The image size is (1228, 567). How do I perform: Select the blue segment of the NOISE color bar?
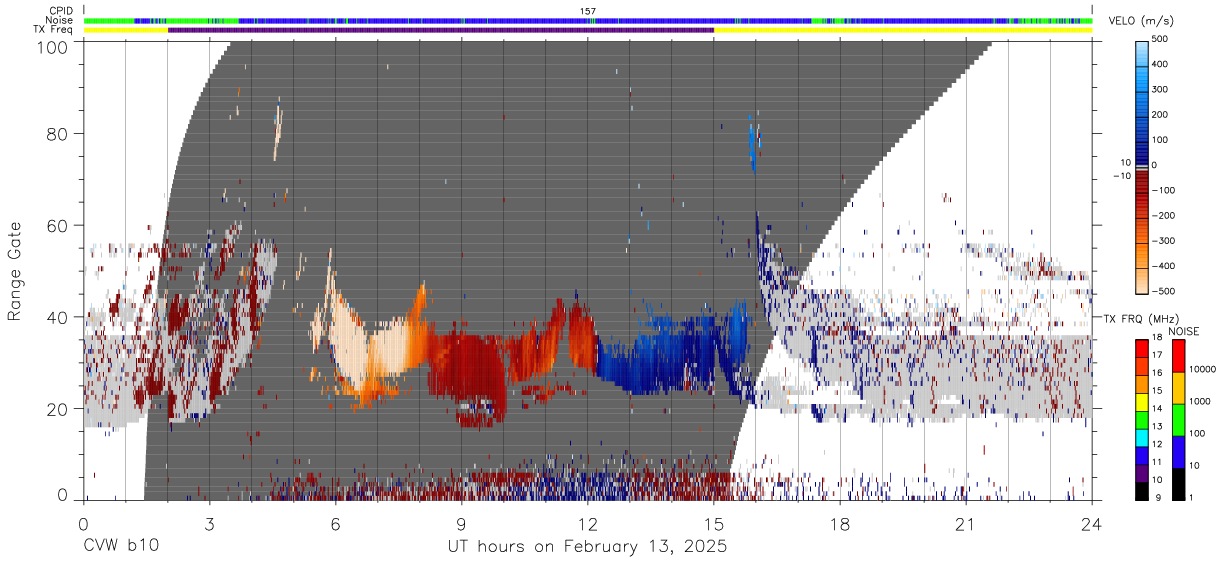click(x=1177, y=452)
